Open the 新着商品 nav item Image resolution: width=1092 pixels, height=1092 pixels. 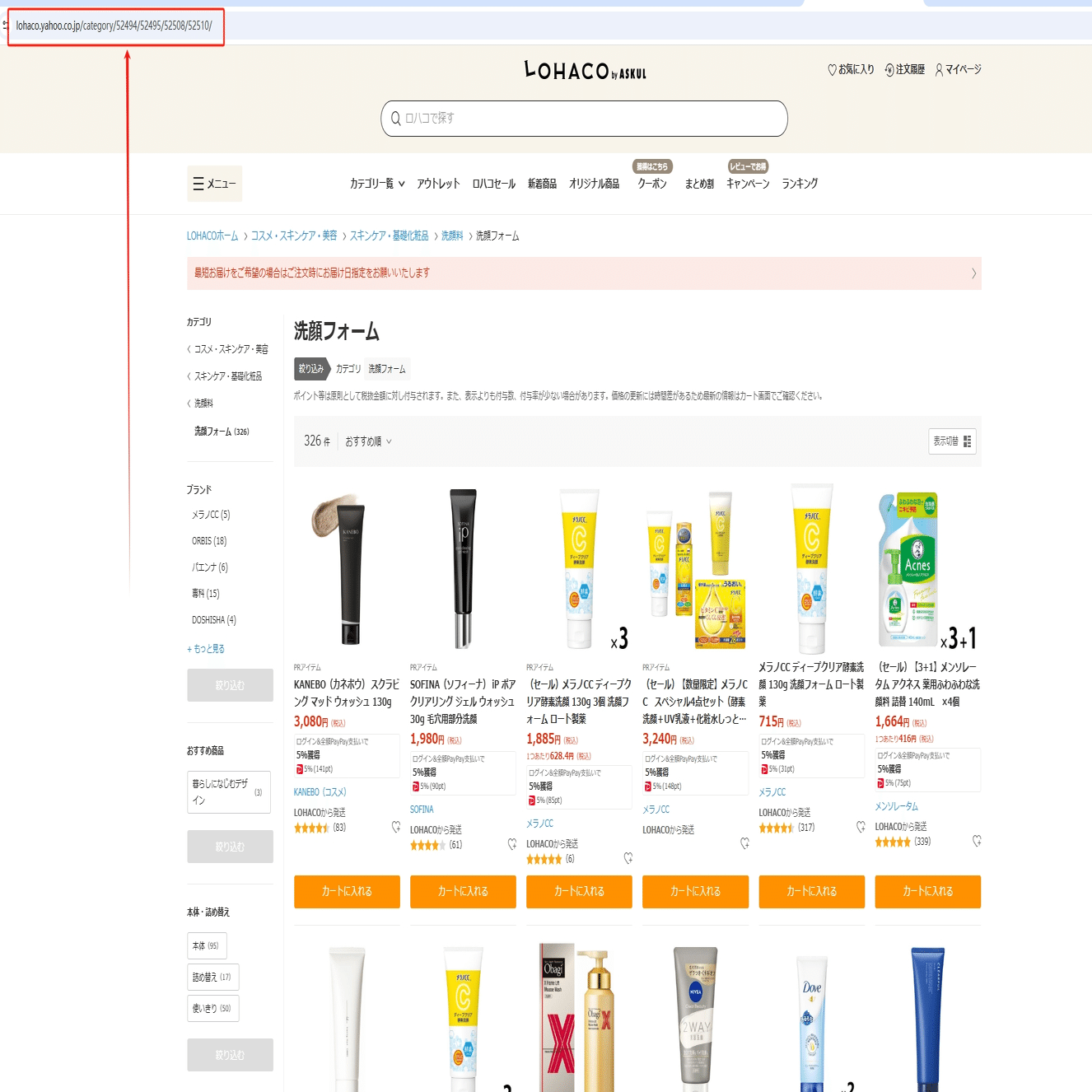(x=542, y=184)
